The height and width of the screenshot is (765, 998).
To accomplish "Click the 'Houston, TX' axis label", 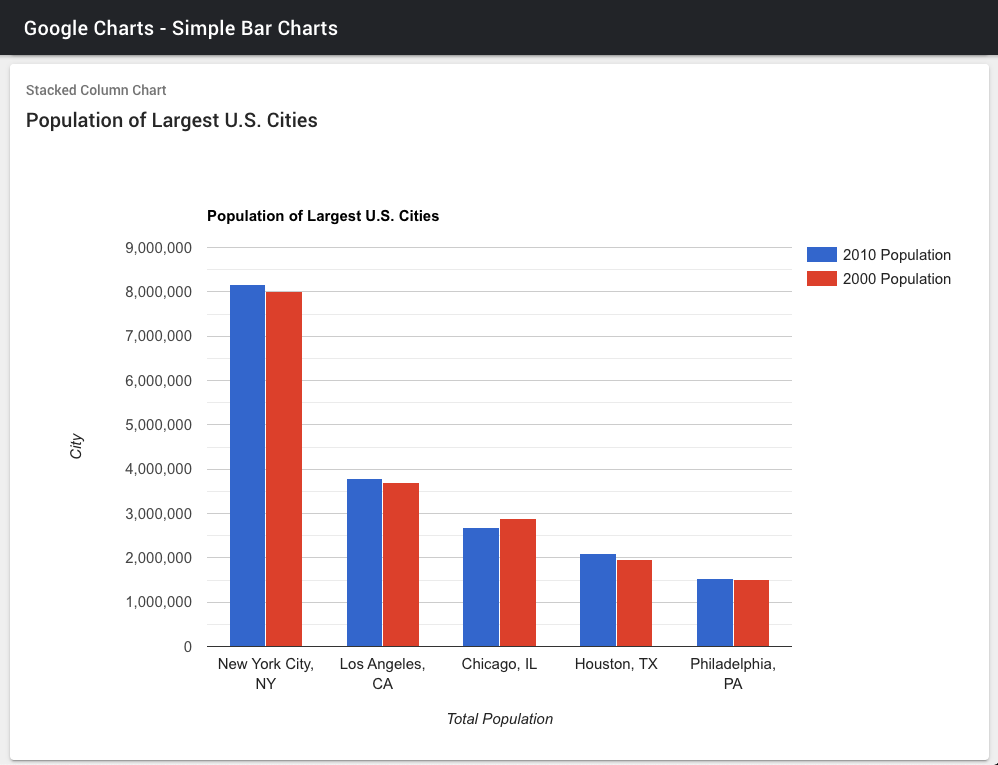I will point(616,664).
